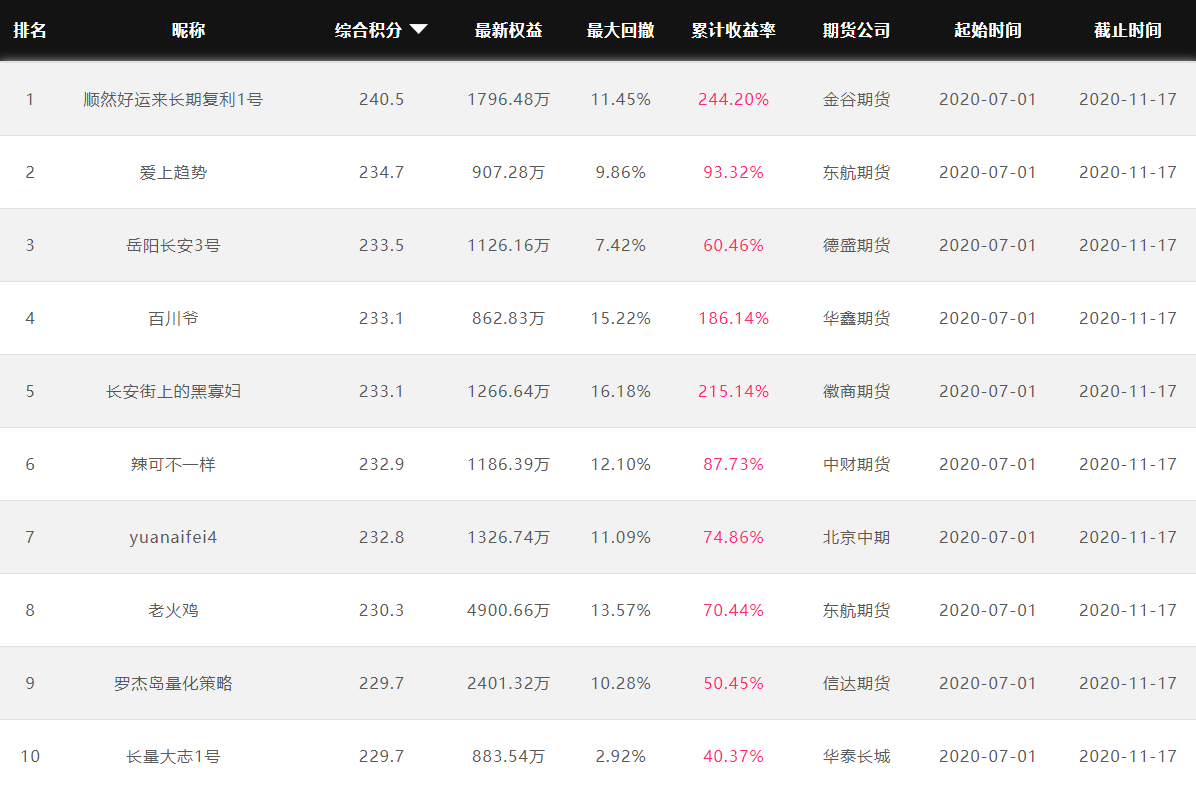Sort by 累计收益率 column header
The width and height of the screenshot is (1196, 788).
733,31
